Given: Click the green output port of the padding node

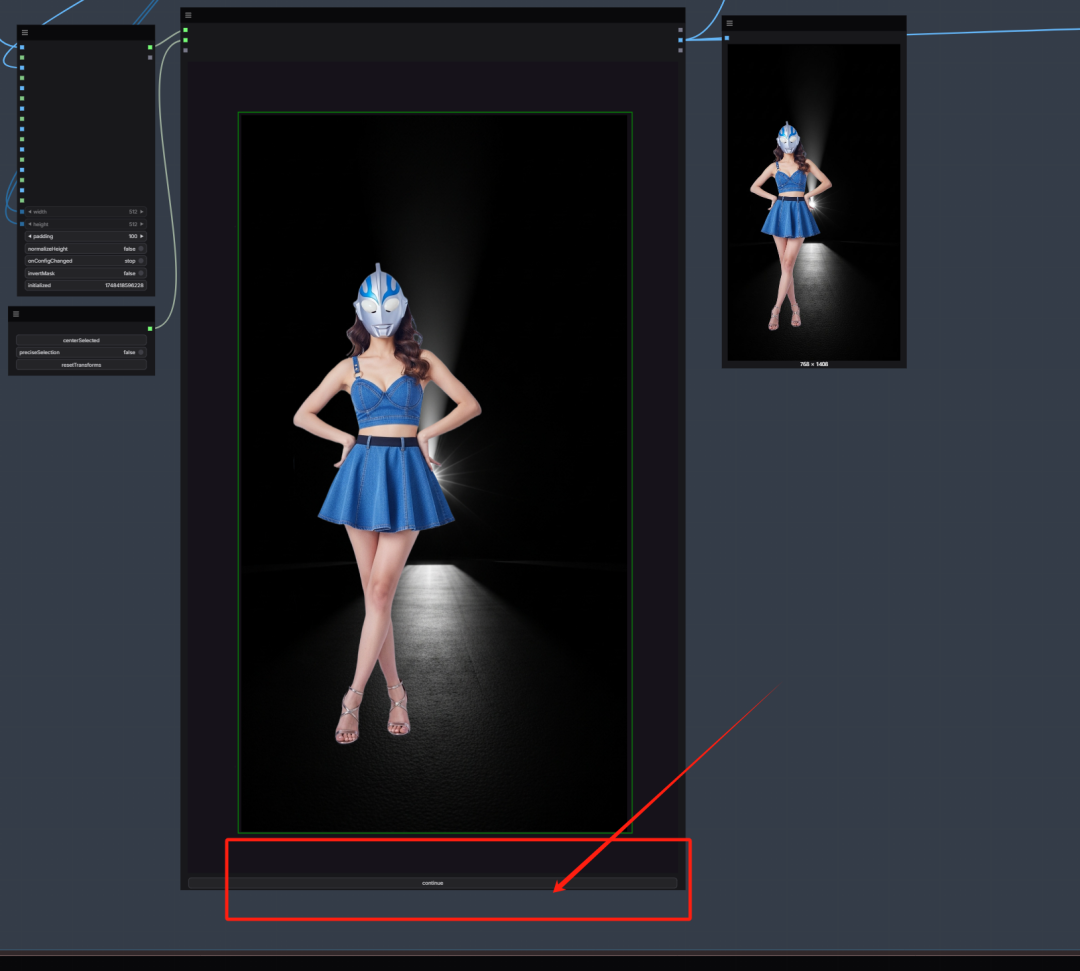Looking at the screenshot, I should tap(150, 48).
